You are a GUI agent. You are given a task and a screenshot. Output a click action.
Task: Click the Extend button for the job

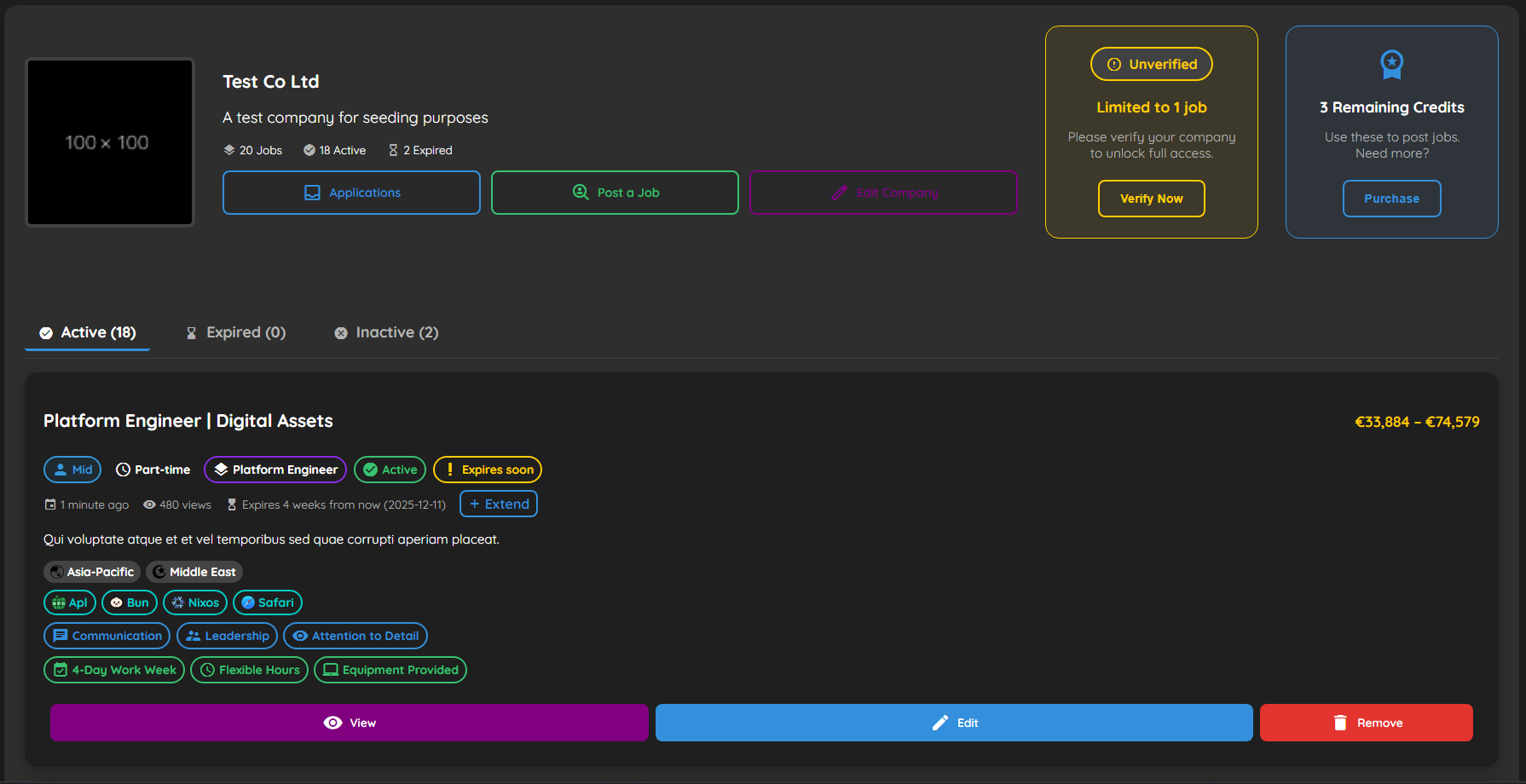498,504
